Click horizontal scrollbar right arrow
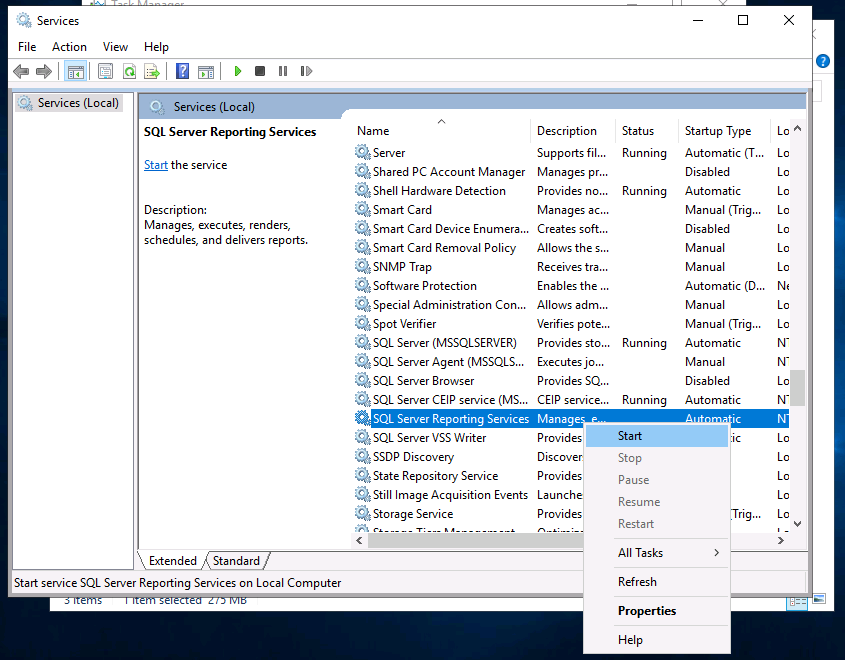This screenshot has width=845, height=660. point(781,540)
